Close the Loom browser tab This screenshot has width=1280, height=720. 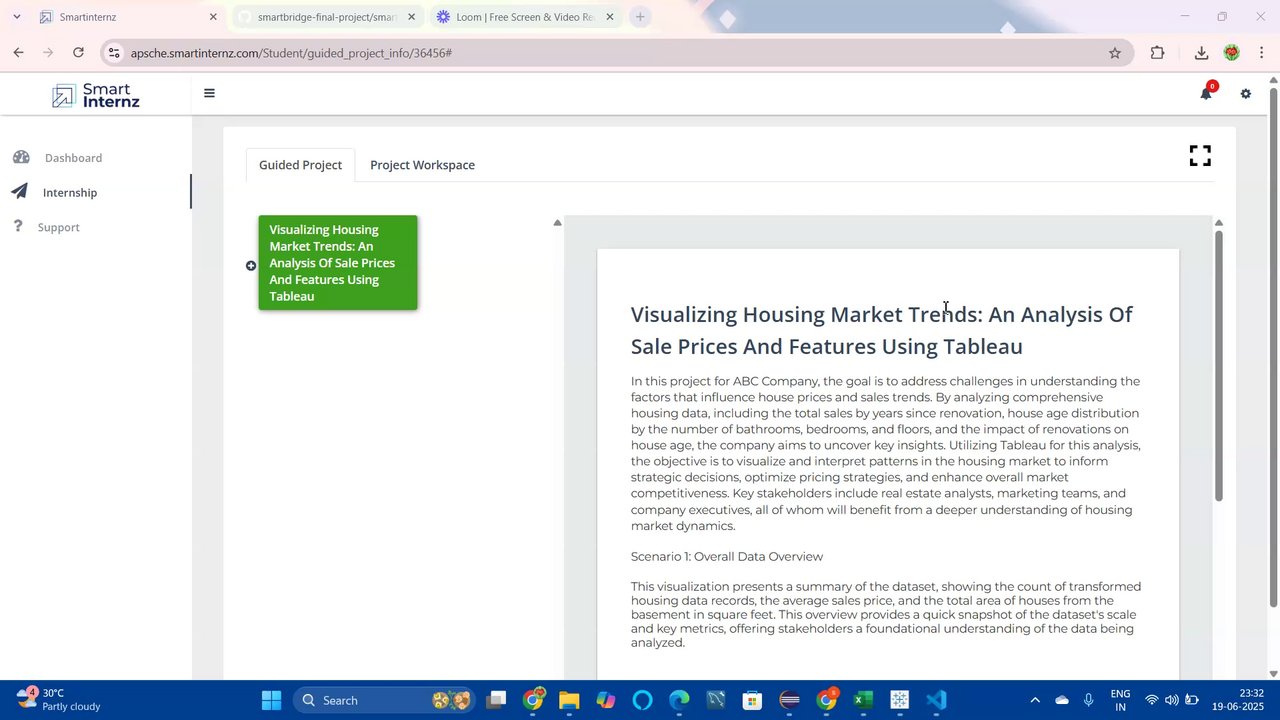tap(610, 17)
